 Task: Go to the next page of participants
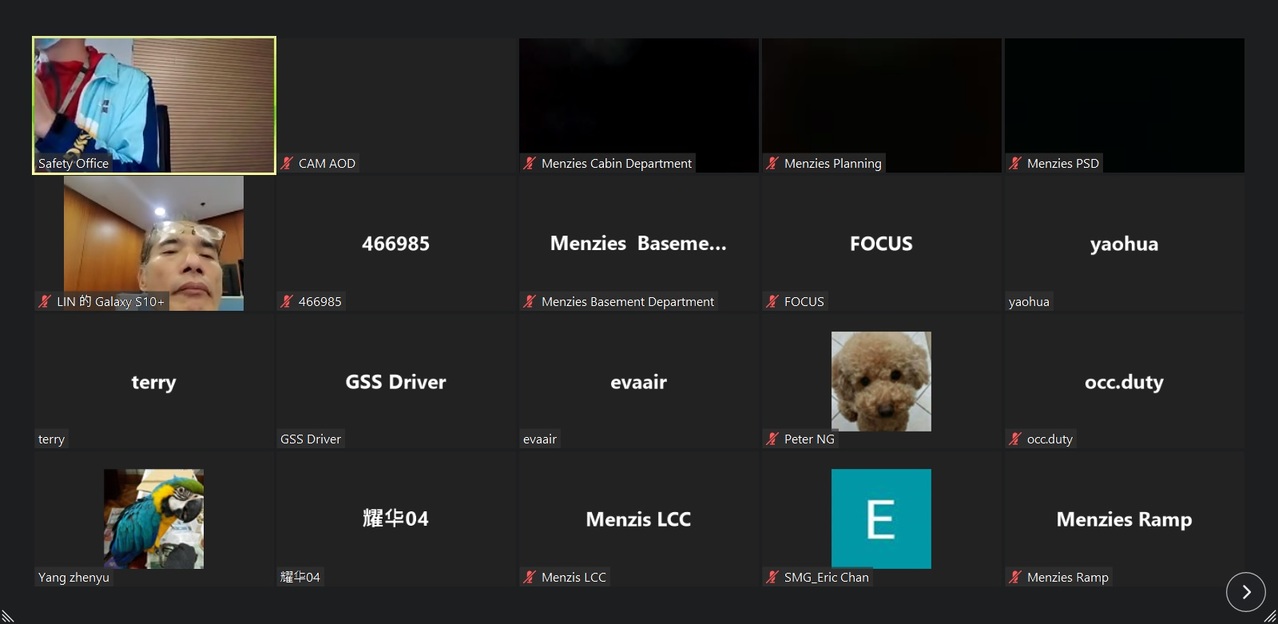(x=1245, y=592)
